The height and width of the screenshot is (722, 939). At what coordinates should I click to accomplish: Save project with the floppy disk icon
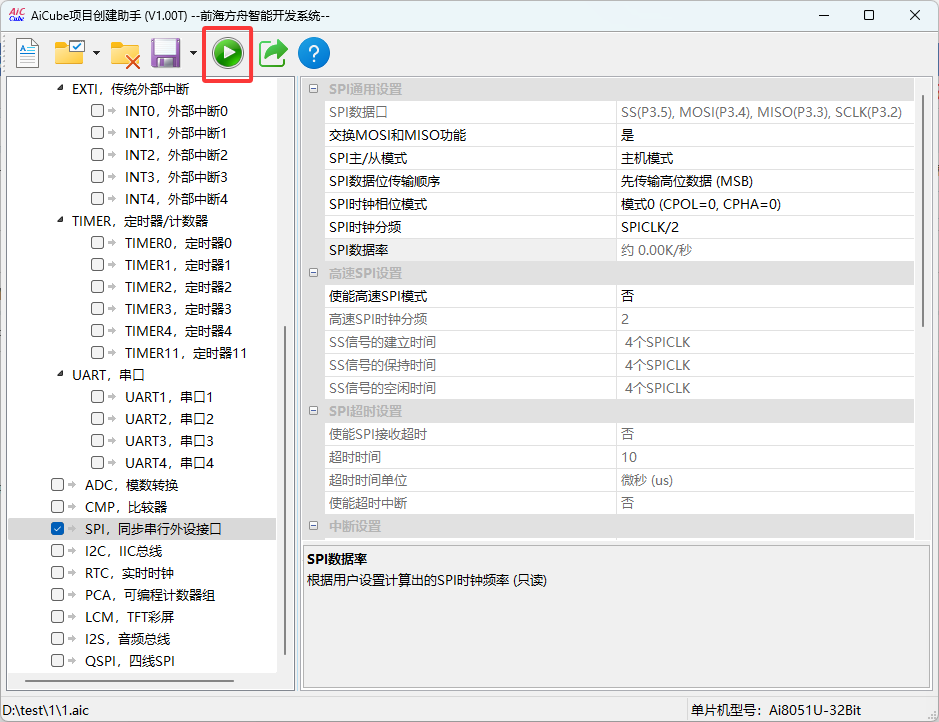[x=165, y=53]
